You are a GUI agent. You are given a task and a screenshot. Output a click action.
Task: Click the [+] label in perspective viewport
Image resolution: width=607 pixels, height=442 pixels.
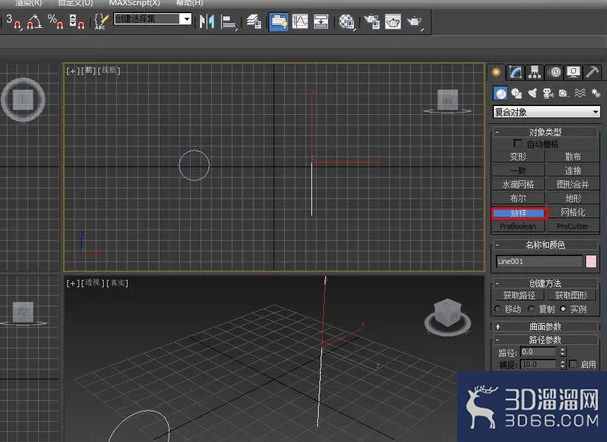pos(72,283)
